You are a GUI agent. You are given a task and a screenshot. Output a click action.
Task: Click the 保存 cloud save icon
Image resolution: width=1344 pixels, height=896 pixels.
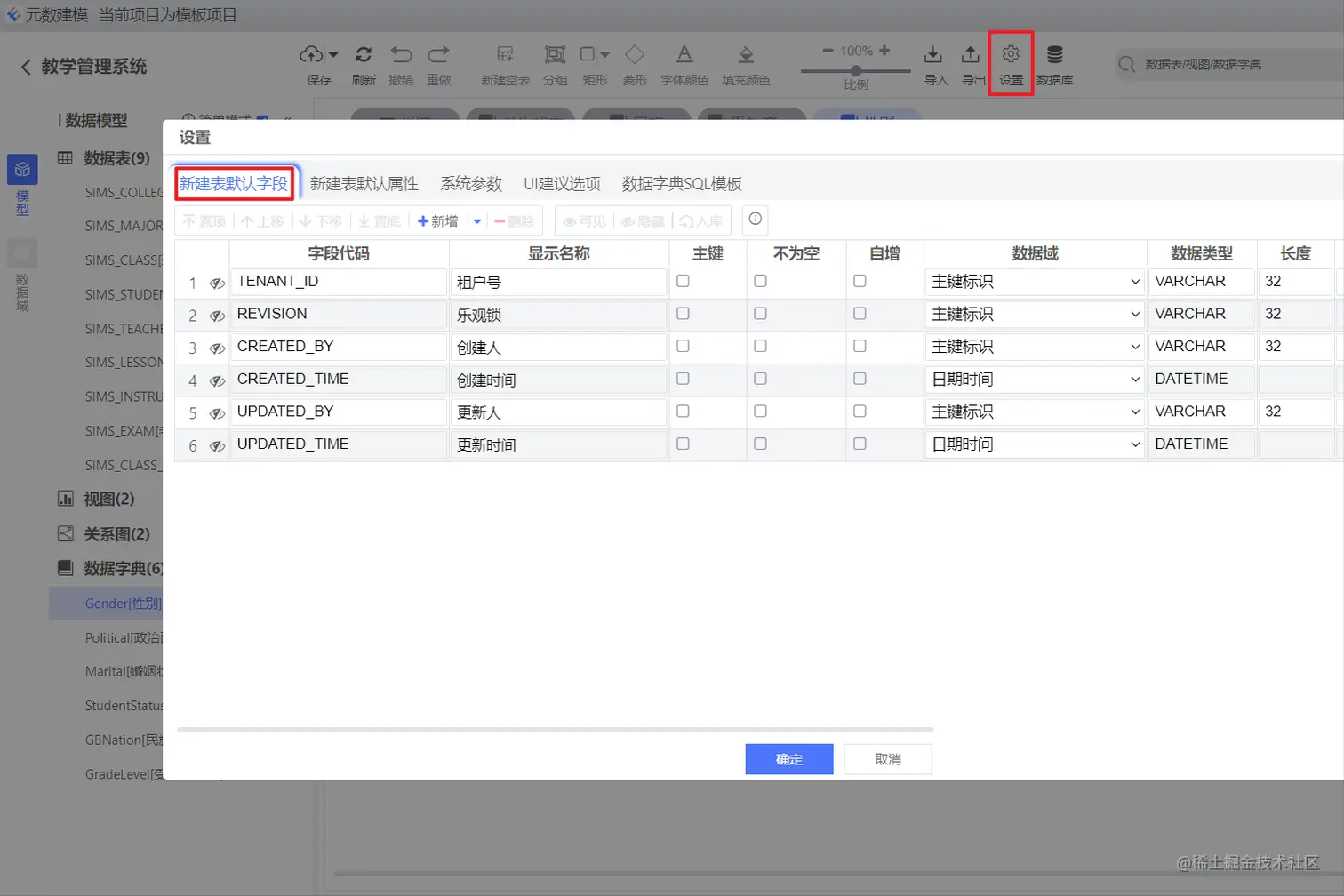click(x=311, y=54)
